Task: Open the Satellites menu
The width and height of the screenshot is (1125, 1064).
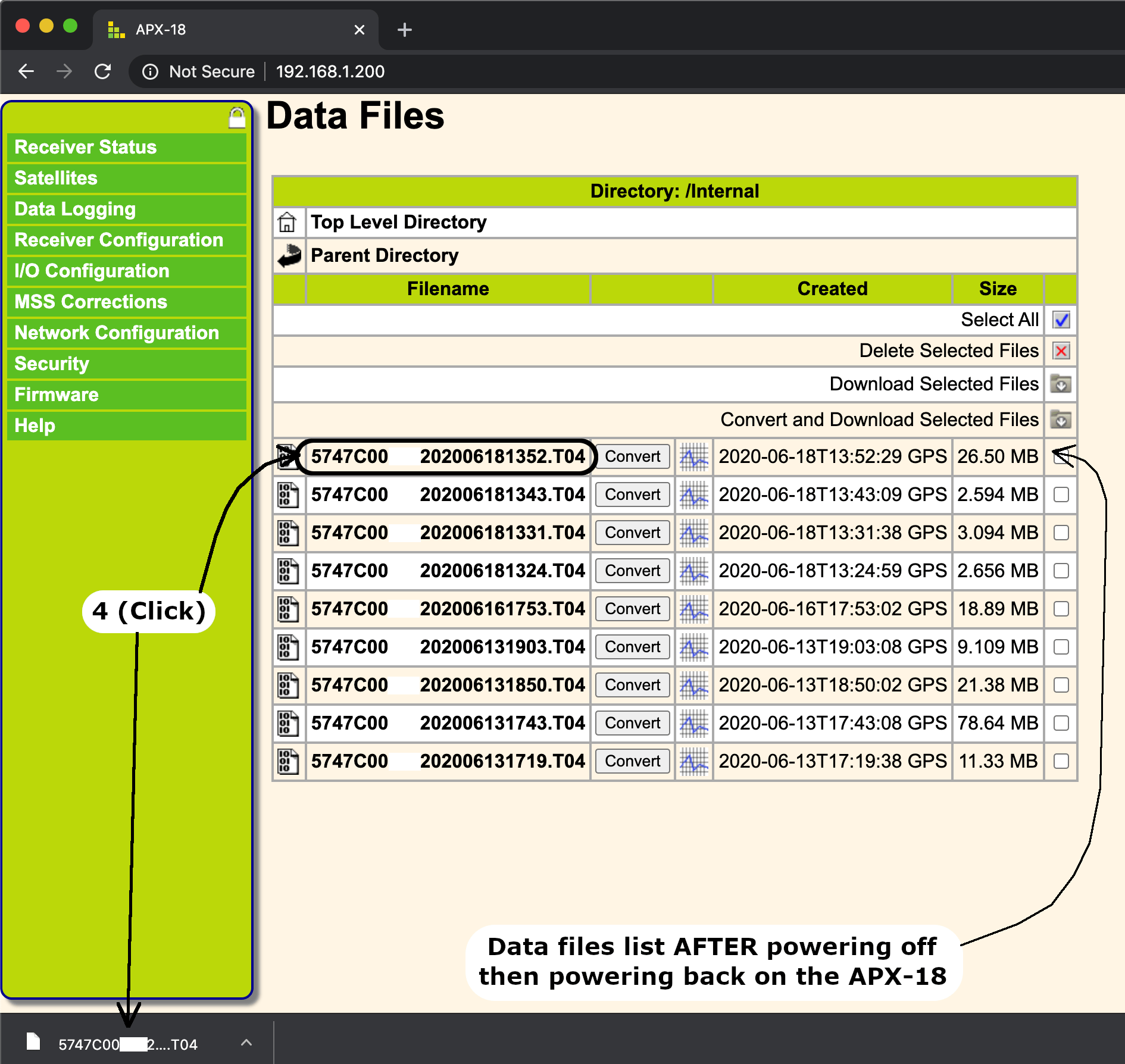Action: (x=127, y=179)
